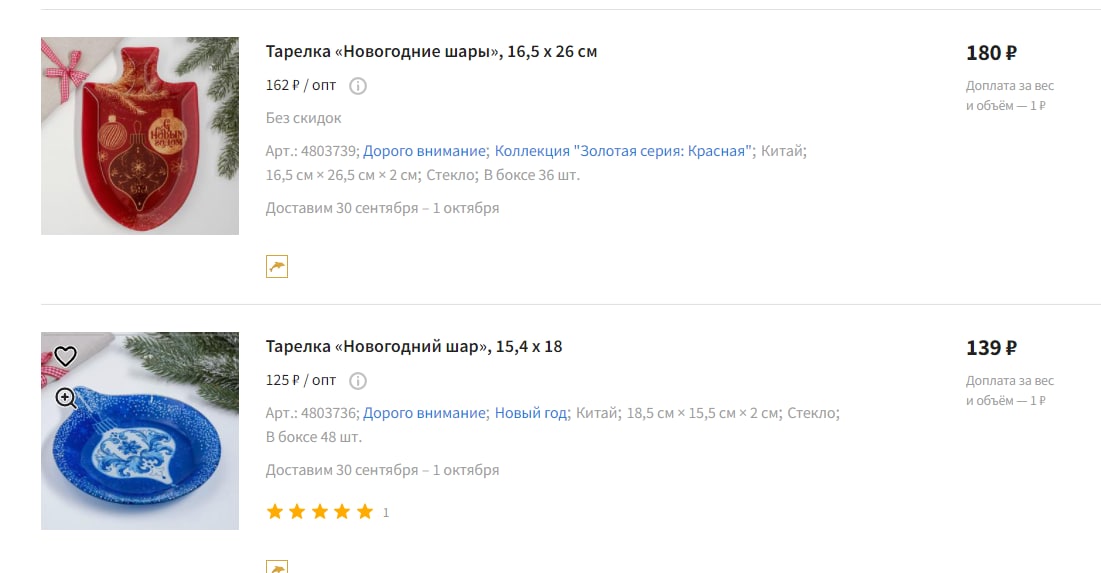1101x573 pixels.
Task: Open wholesale price info icon next to 125 ₽
Action: point(358,381)
